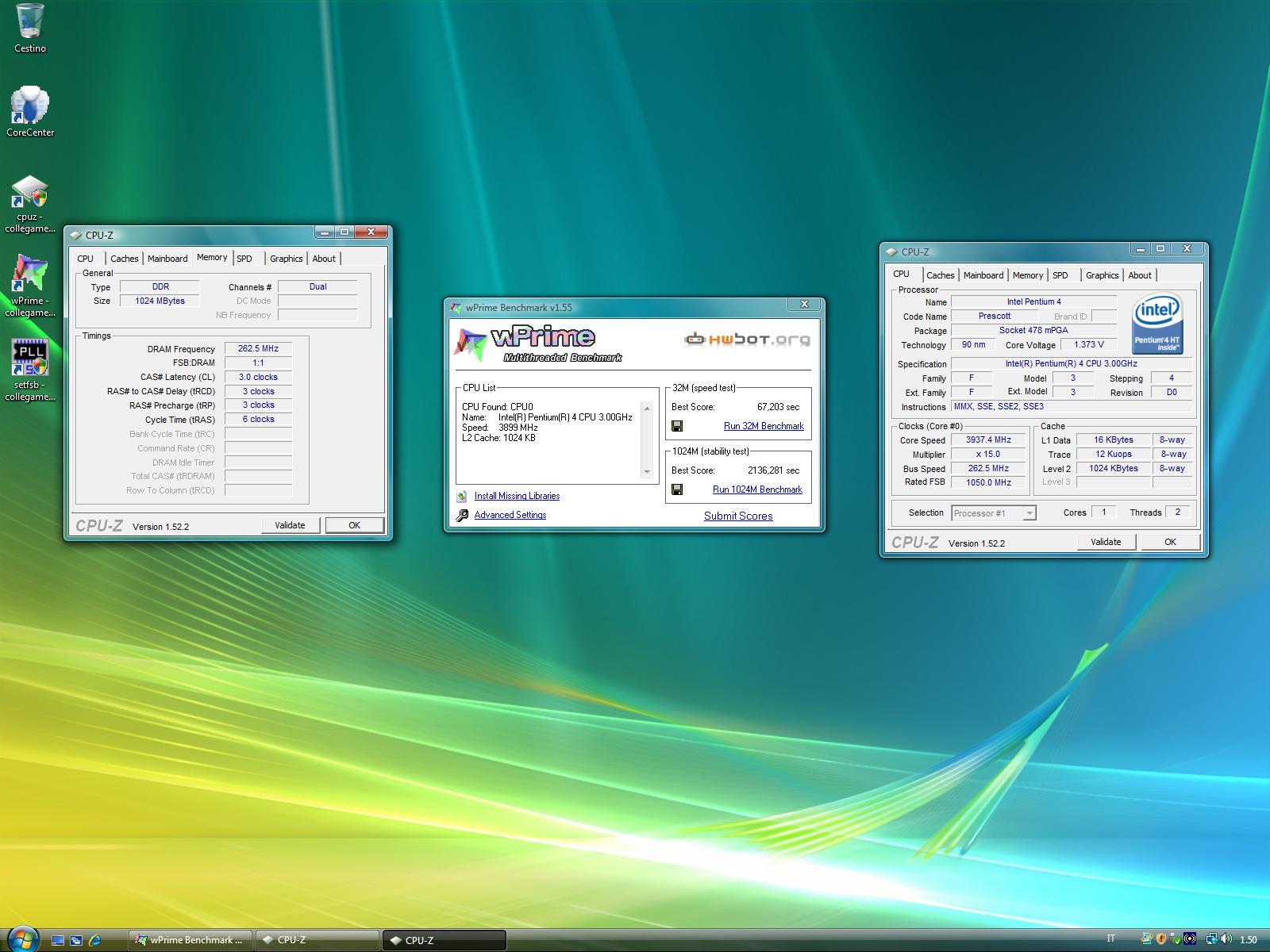
Task: Click the Windows security shield tray icon
Action: pos(1161,939)
